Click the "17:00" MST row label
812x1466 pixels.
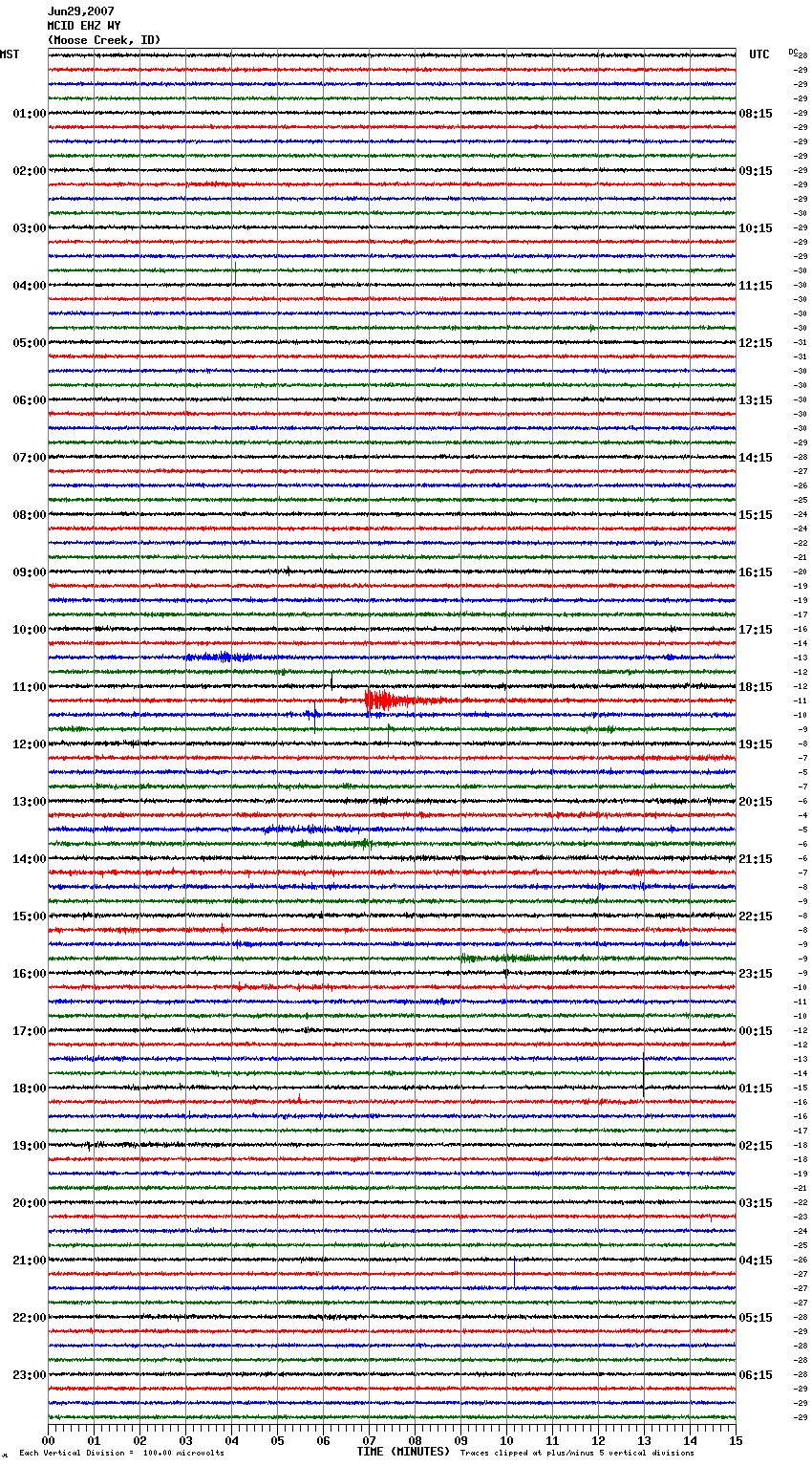(30, 1031)
